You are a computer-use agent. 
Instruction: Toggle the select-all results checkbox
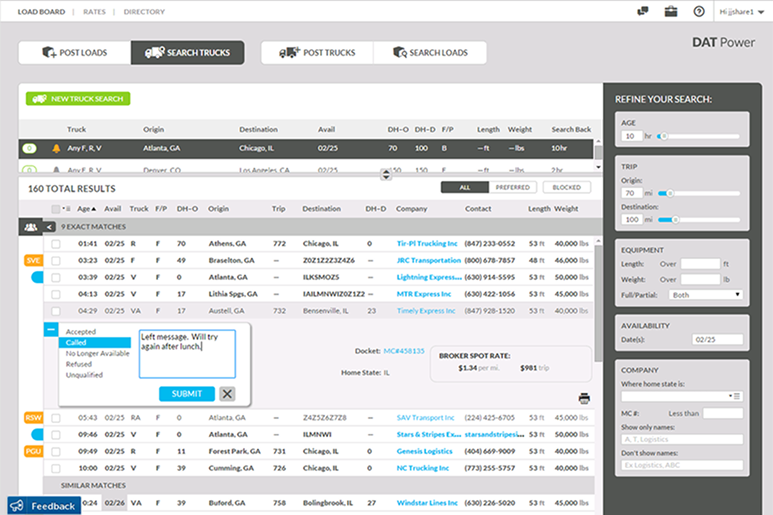click(x=56, y=209)
